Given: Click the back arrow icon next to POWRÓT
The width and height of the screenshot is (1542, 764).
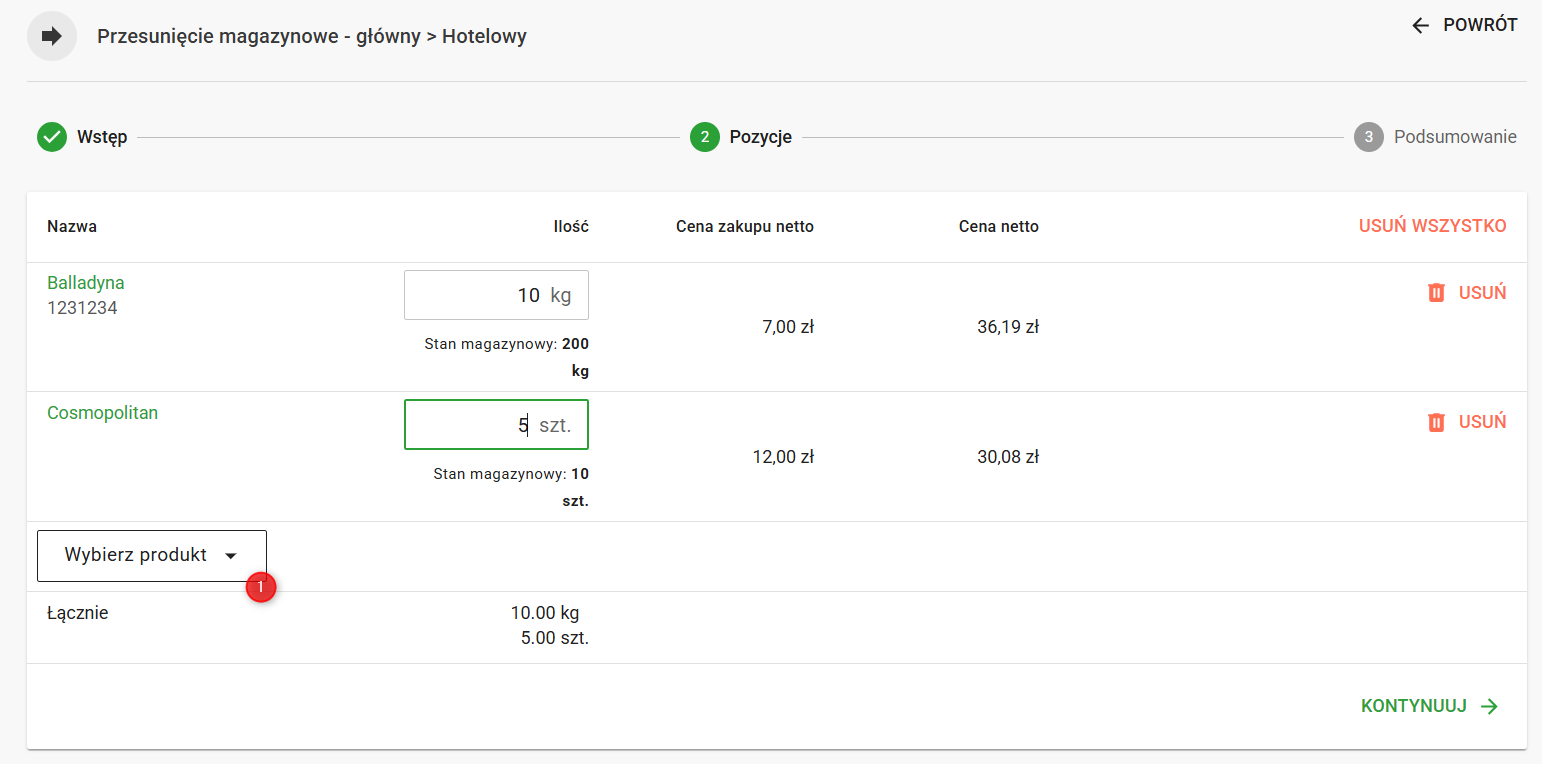Looking at the screenshot, I should (x=1420, y=25).
